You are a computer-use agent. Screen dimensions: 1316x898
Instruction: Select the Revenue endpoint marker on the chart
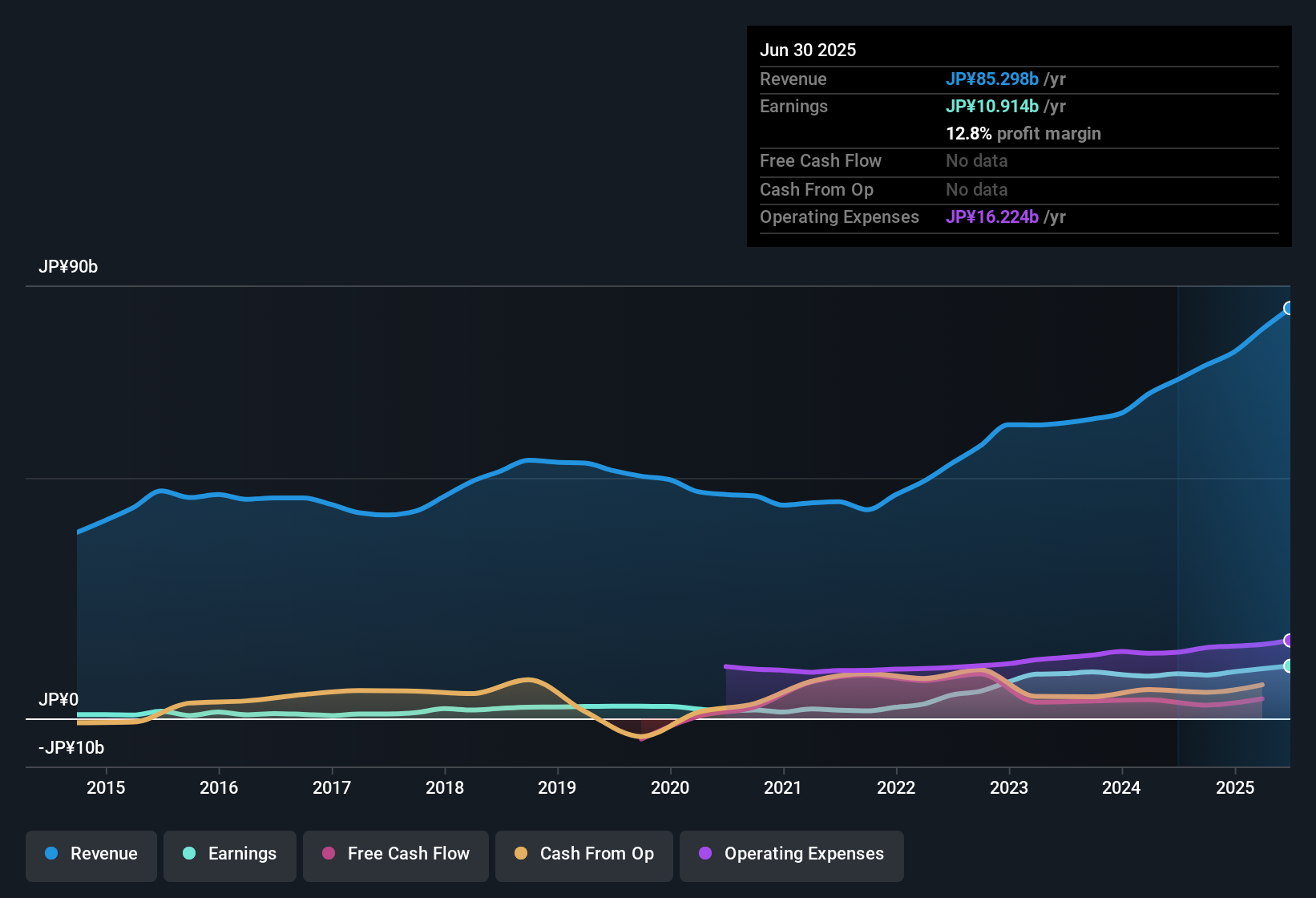point(1289,308)
